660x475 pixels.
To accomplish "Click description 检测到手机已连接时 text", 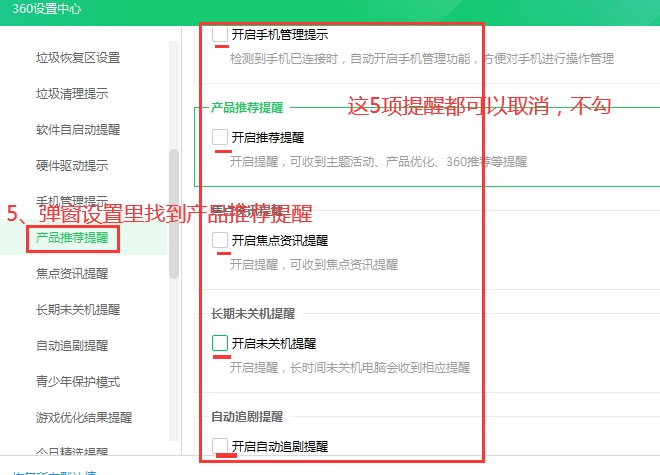I will tap(422, 59).
